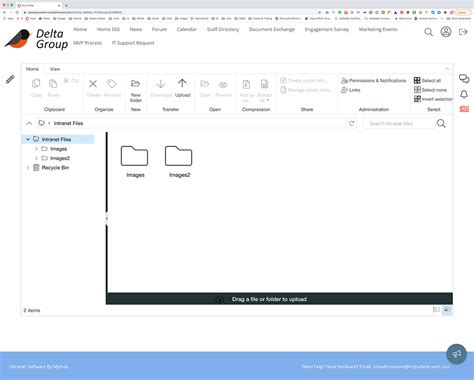Open the notifications bell icon
The width and height of the screenshot is (474, 380).
(x=464, y=95)
